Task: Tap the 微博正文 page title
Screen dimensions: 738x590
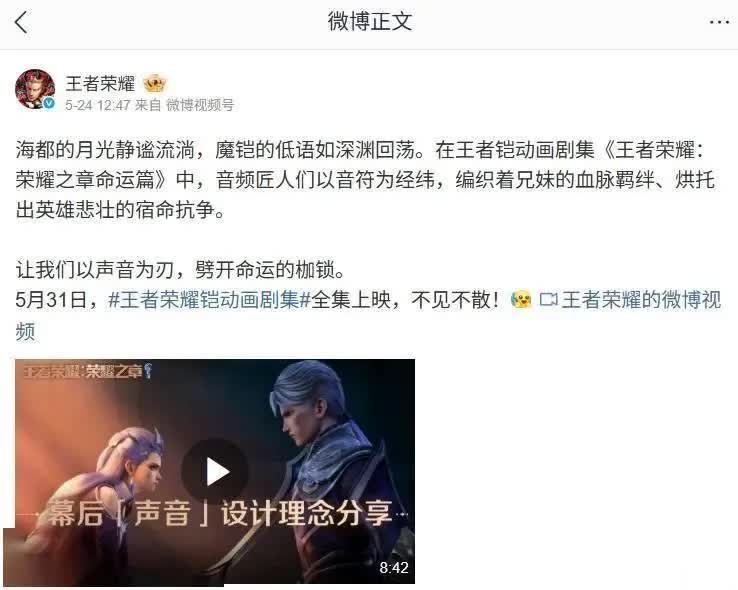Action: 369,22
